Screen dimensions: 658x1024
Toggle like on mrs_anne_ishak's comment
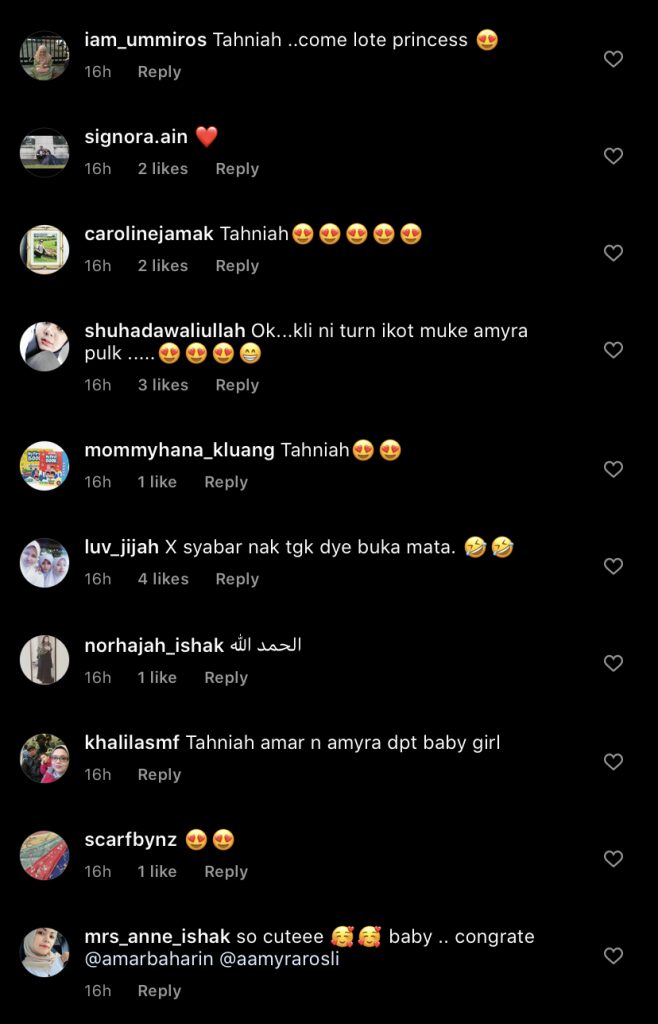point(613,956)
